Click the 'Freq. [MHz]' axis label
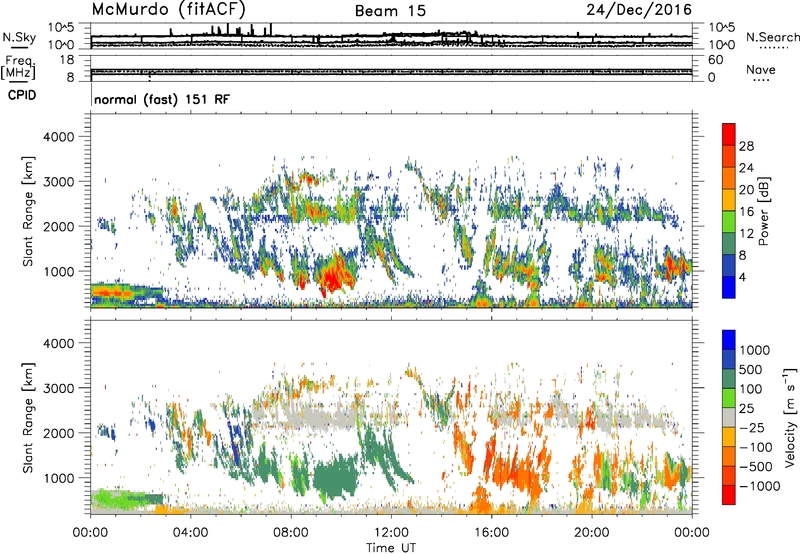Image resolution: width=800 pixels, height=554 pixels. tap(18, 67)
